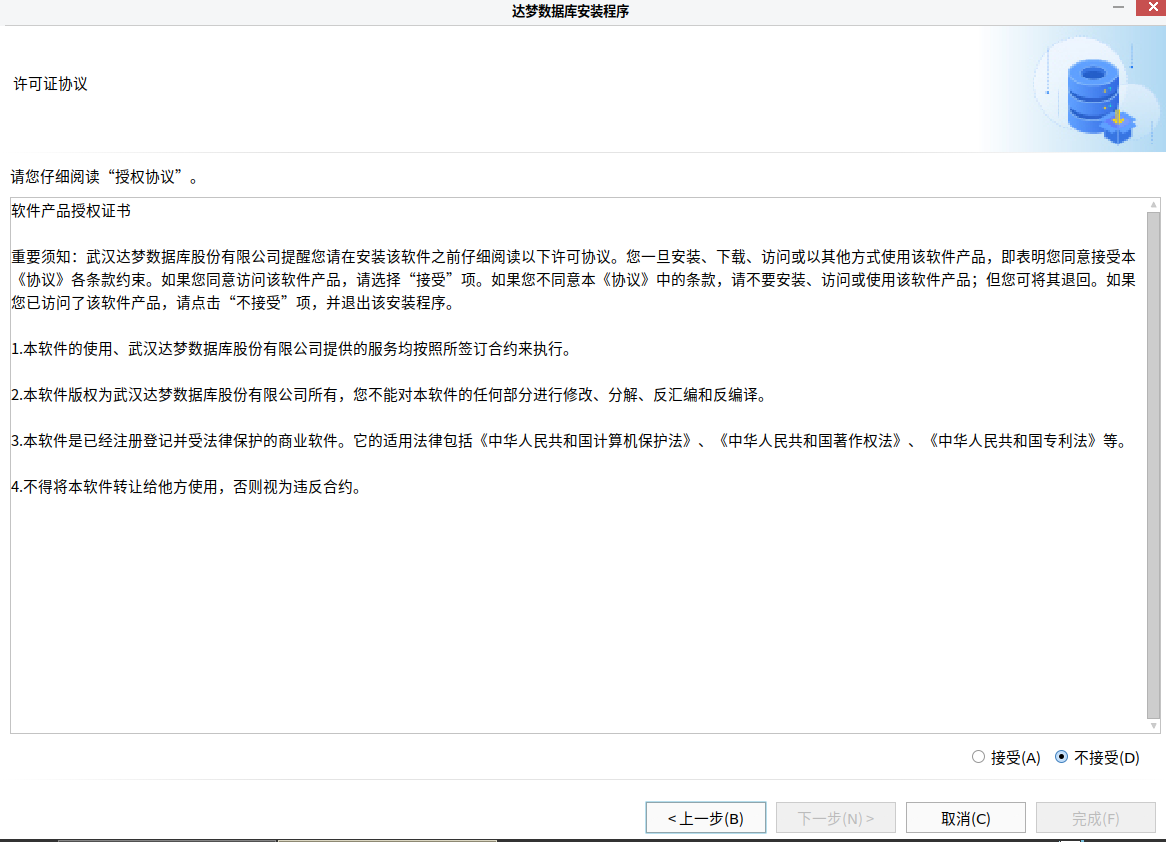Click clause 3 starting 3.本软件是已经注册登记

pos(572,441)
